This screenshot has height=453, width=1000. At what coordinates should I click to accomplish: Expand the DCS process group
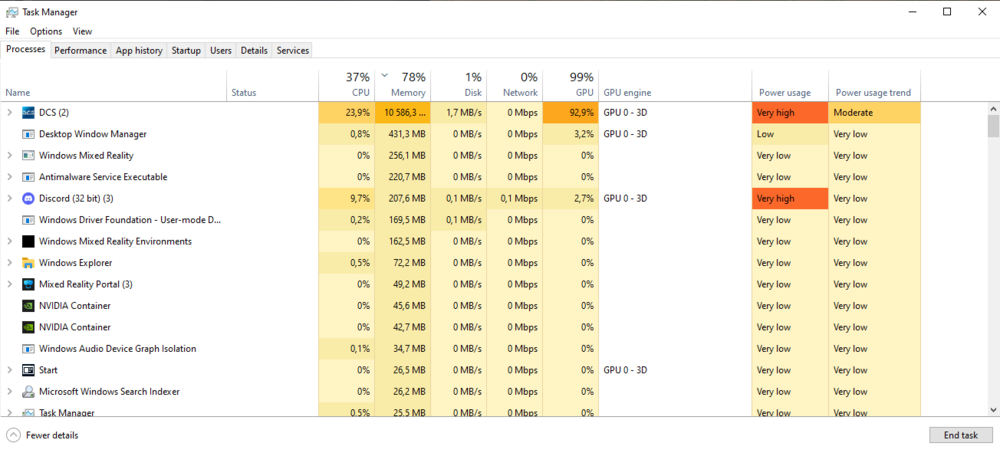coord(10,113)
